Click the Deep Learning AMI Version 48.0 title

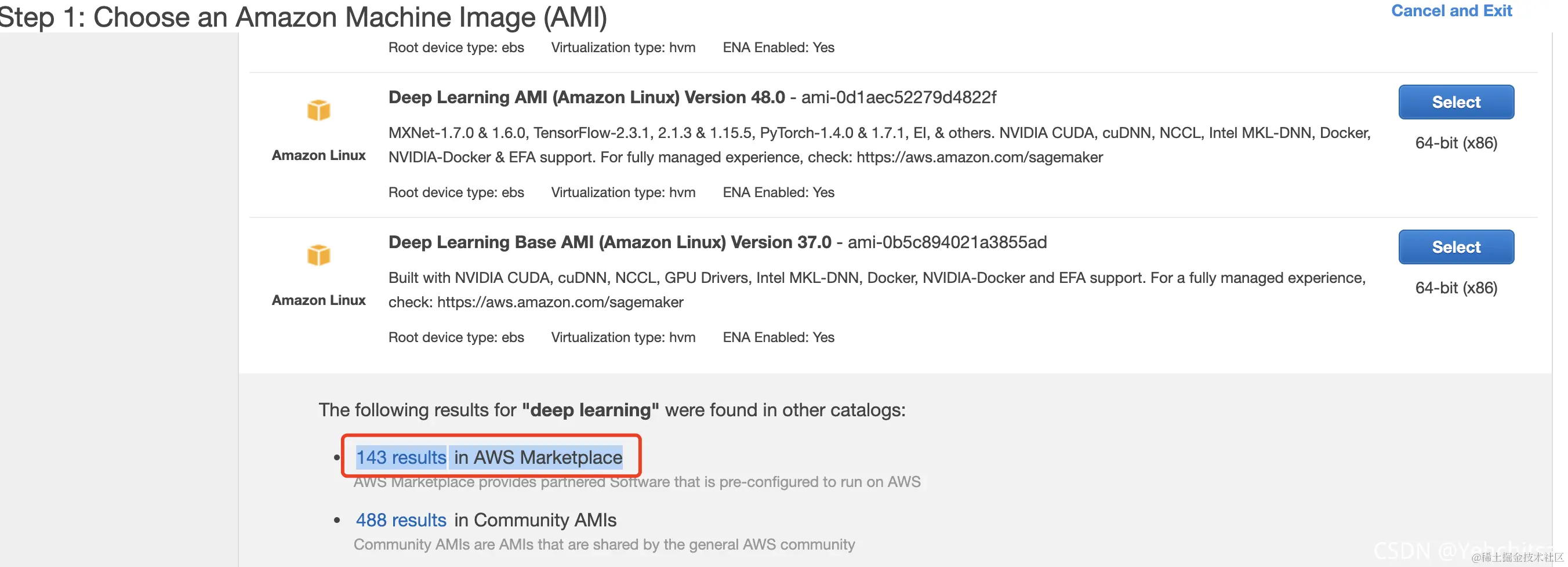[587, 97]
